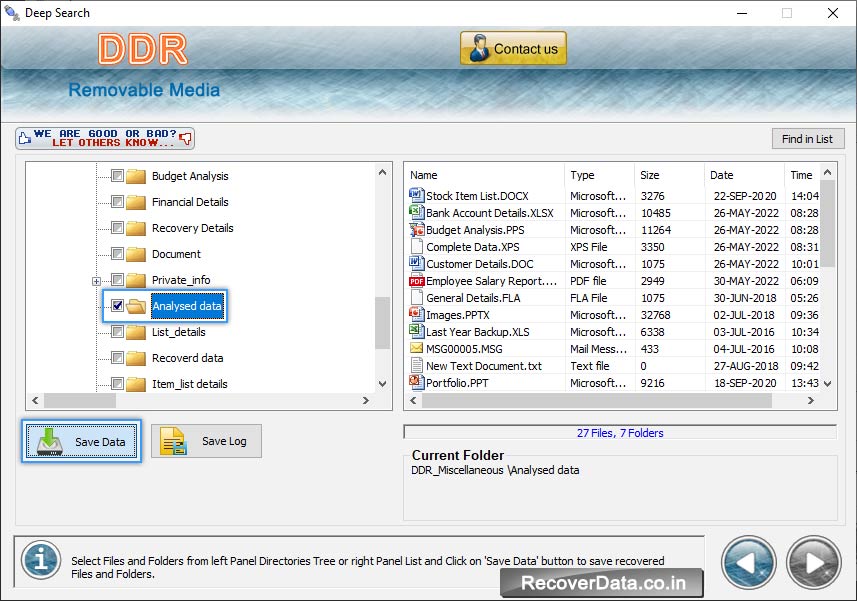Click the Financial Details folder icon
857x601 pixels.
point(136,202)
